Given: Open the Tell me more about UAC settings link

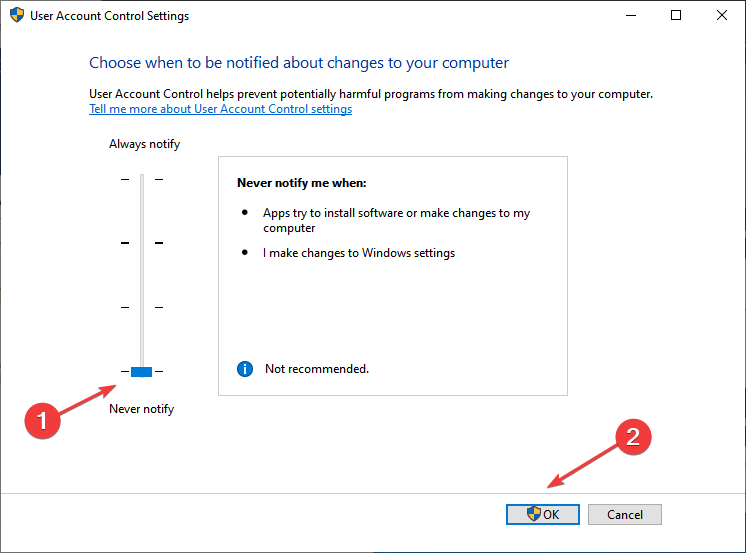Looking at the screenshot, I should tap(221, 109).
